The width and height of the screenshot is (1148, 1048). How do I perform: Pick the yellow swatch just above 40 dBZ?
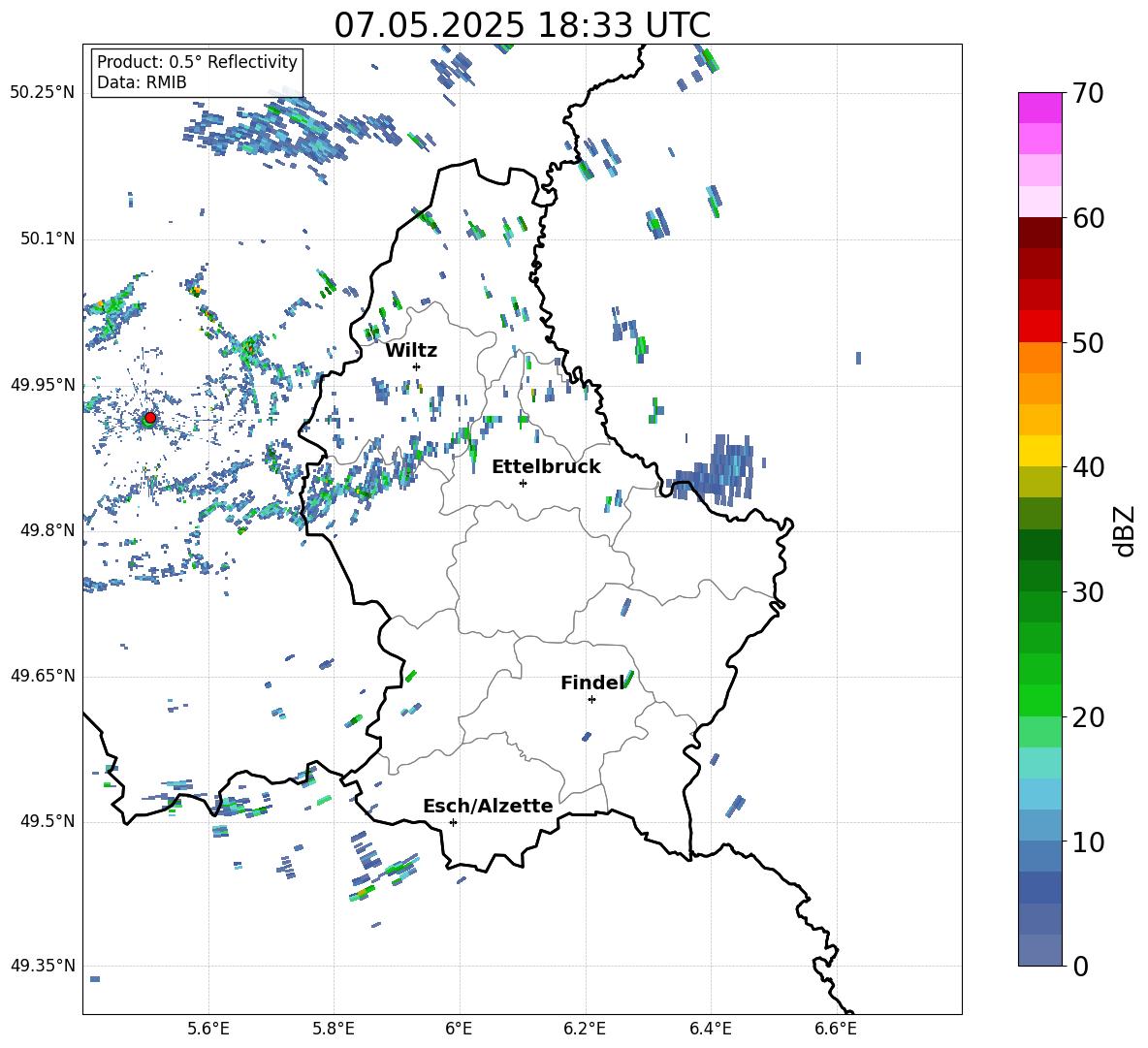[x=1040, y=451]
